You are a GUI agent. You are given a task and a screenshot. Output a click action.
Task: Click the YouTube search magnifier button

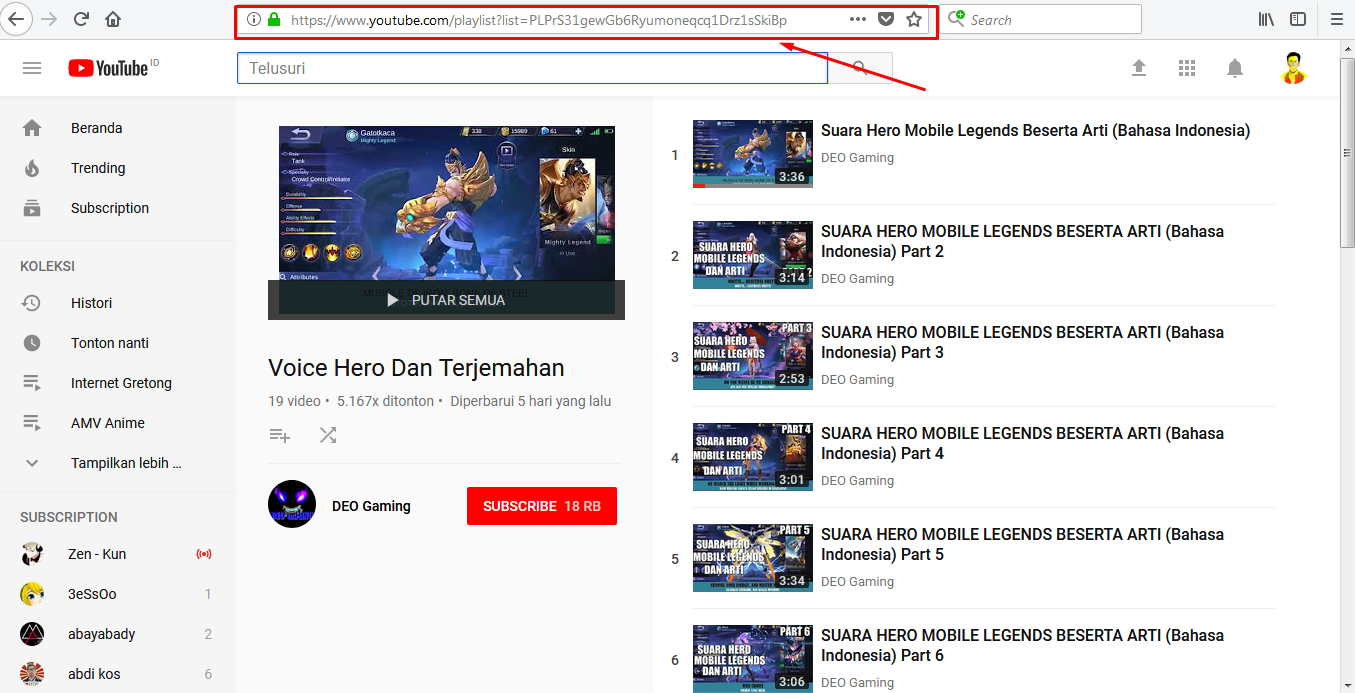(860, 68)
